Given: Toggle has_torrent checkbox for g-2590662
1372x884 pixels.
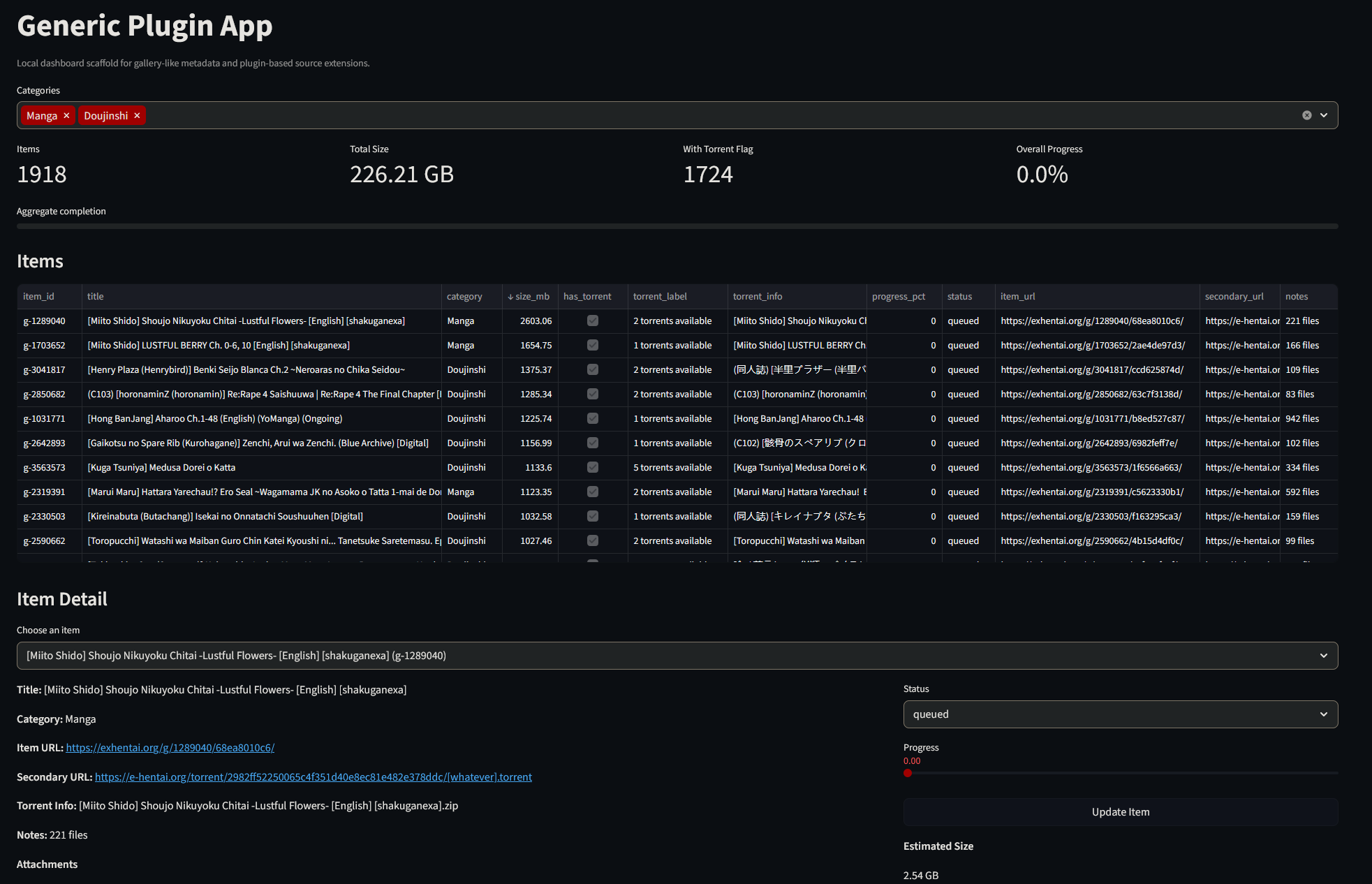Looking at the screenshot, I should (592, 541).
